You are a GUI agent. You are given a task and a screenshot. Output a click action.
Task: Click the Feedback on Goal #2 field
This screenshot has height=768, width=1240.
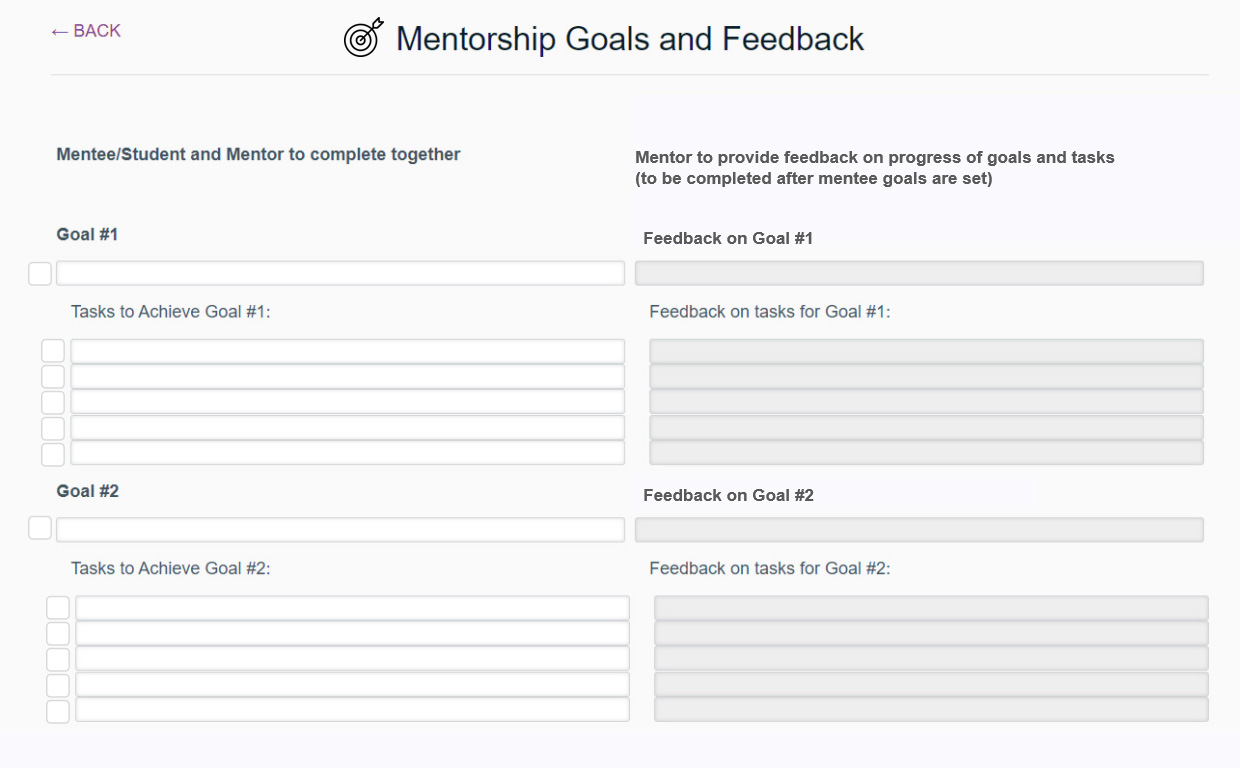pos(919,530)
